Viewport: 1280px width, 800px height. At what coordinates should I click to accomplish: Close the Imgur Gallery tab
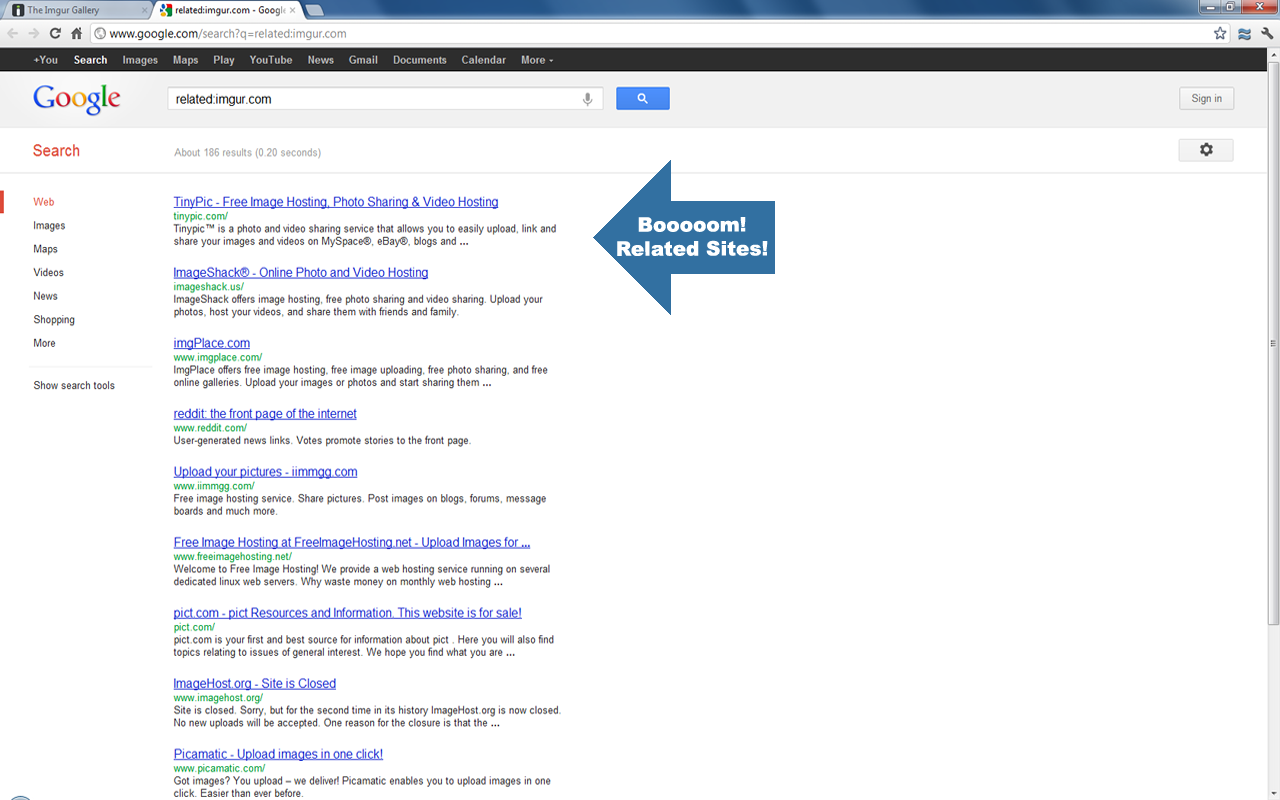pos(144,10)
